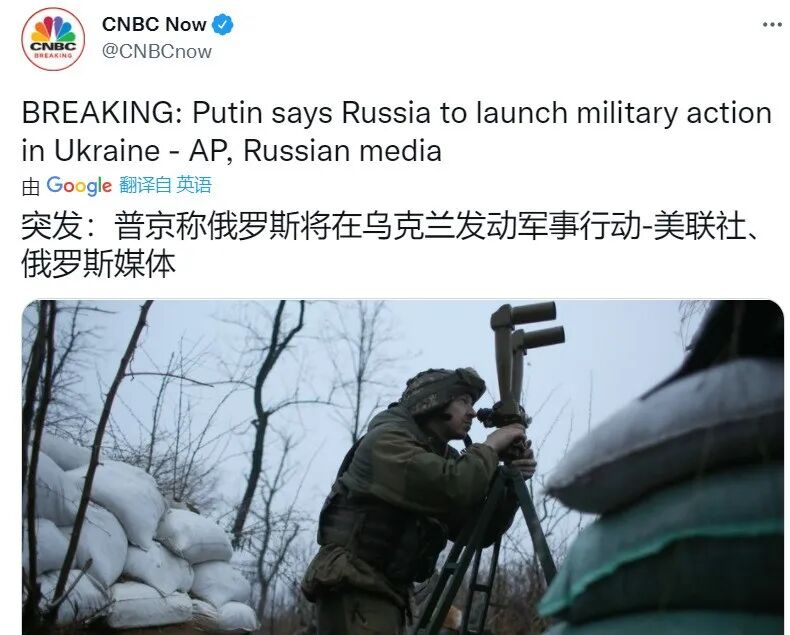
Task: Click the 英语 source language label
Action: (194, 185)
